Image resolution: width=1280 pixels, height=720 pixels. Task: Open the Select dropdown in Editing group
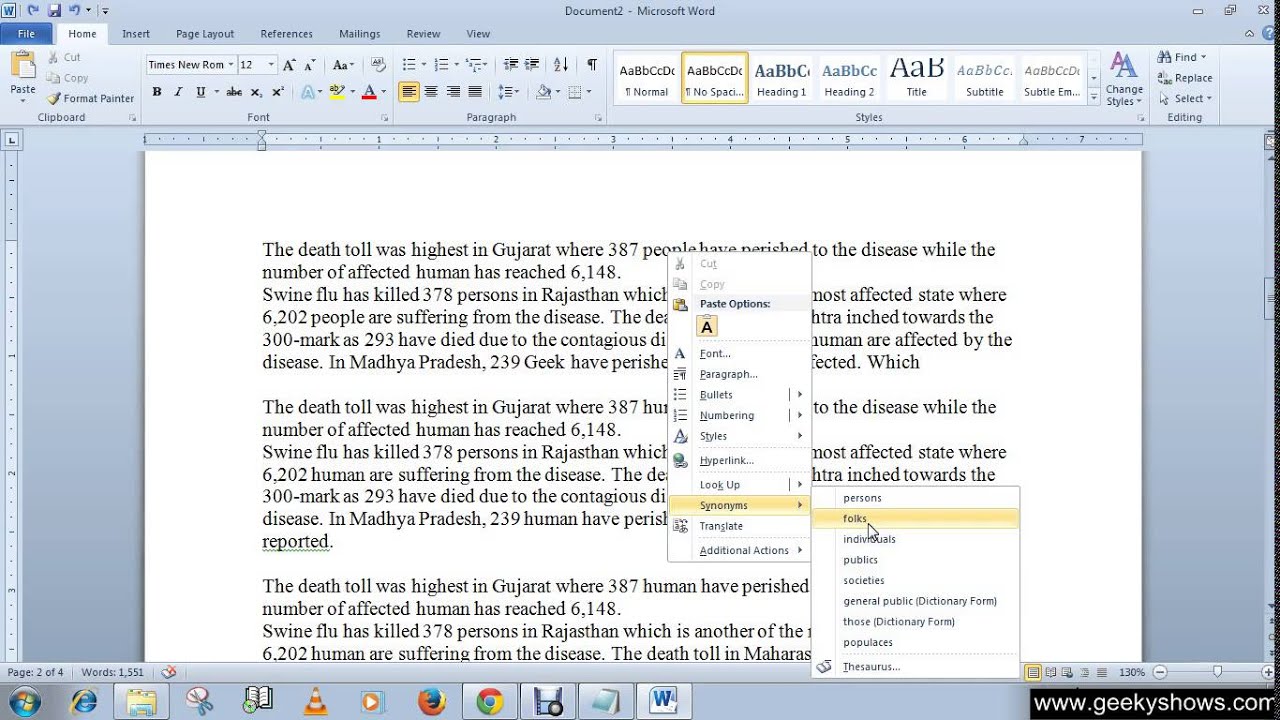[1186, 98]
